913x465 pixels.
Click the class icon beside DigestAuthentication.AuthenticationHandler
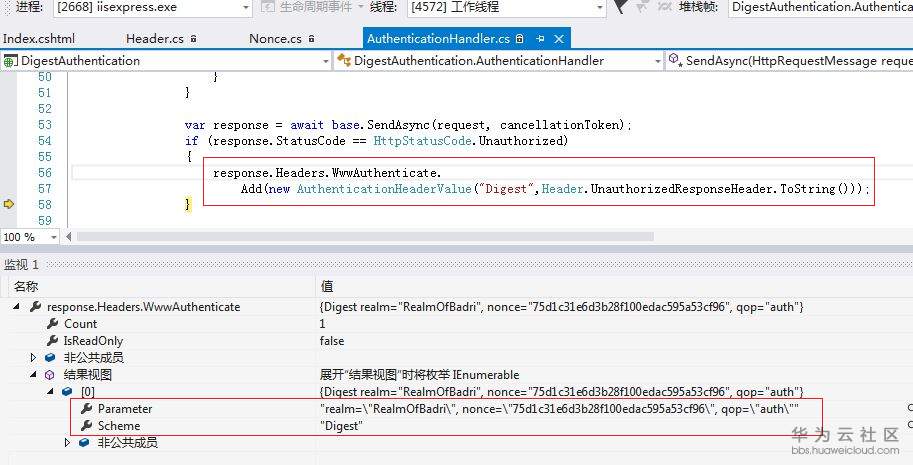344,61
